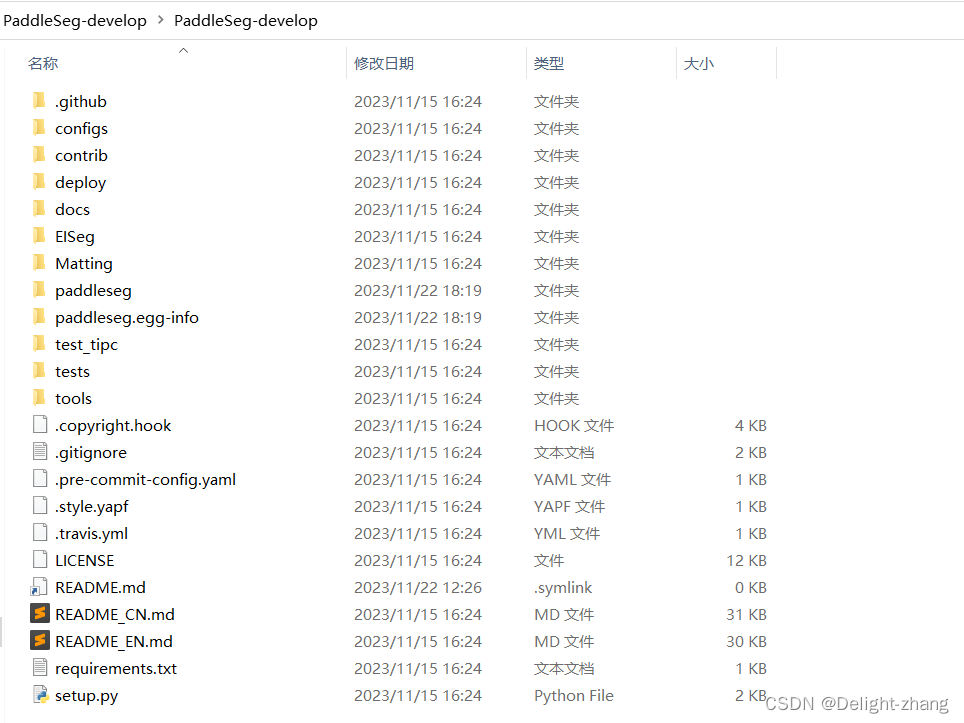The height and width of the screenshot is (723, 964).
Task: Select the test_tipc folder name
Action: 86,345
